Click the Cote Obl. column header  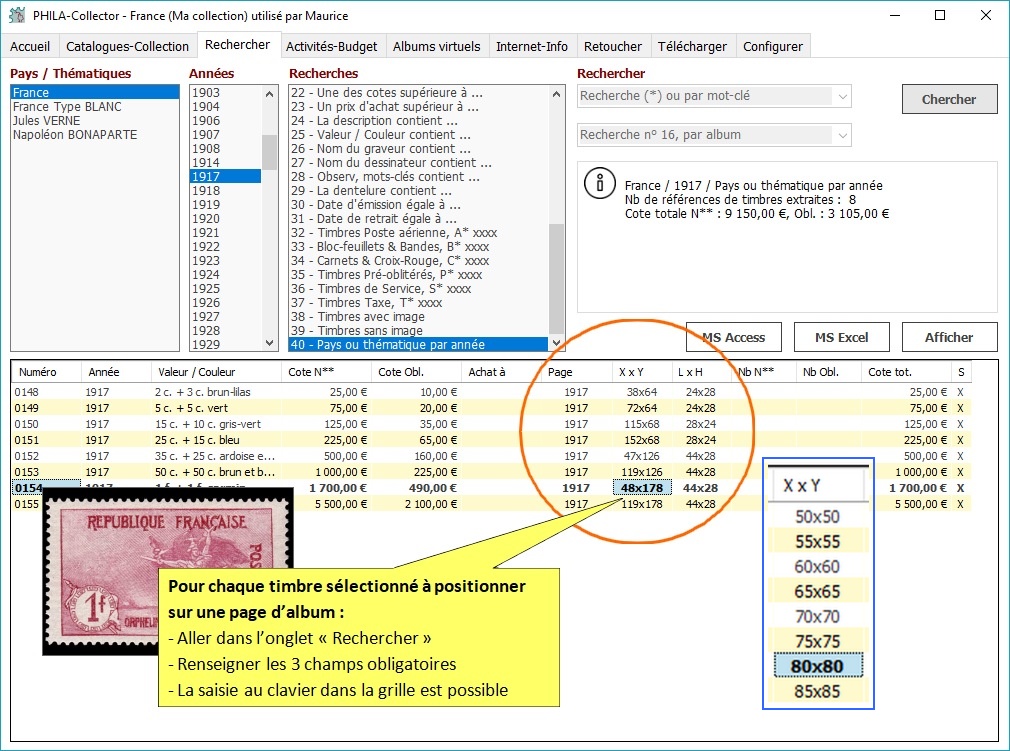coord(416,372)
